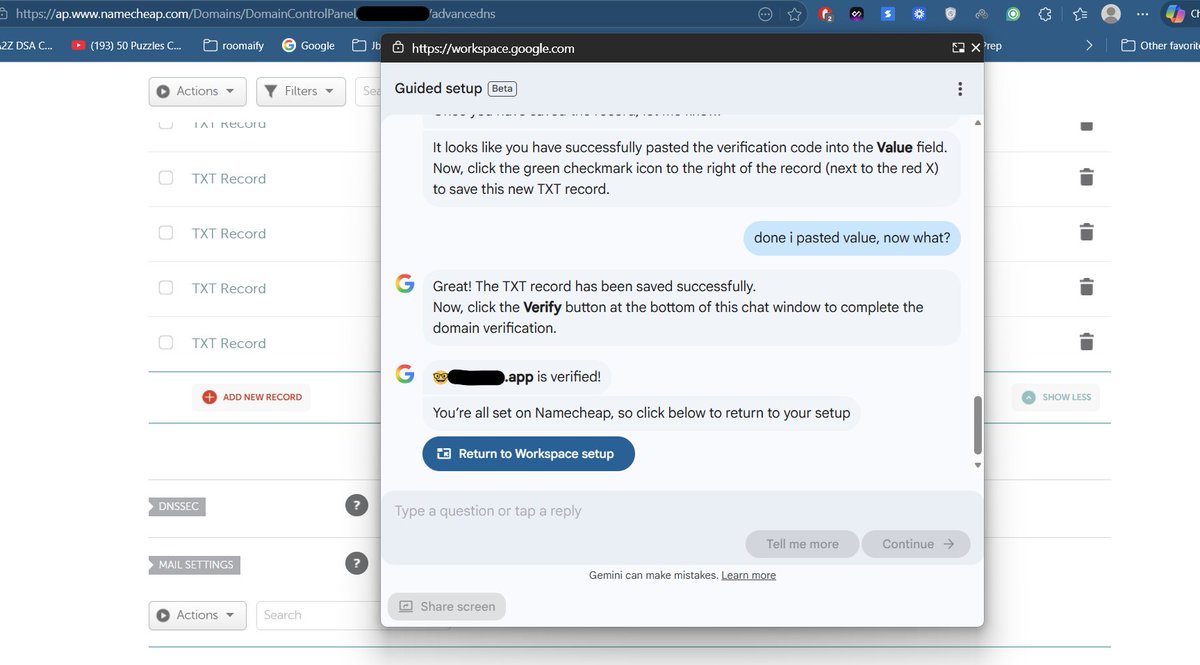Click chat scrollbar down arrow
The image size is (1200, 665).
click(977, 465)
